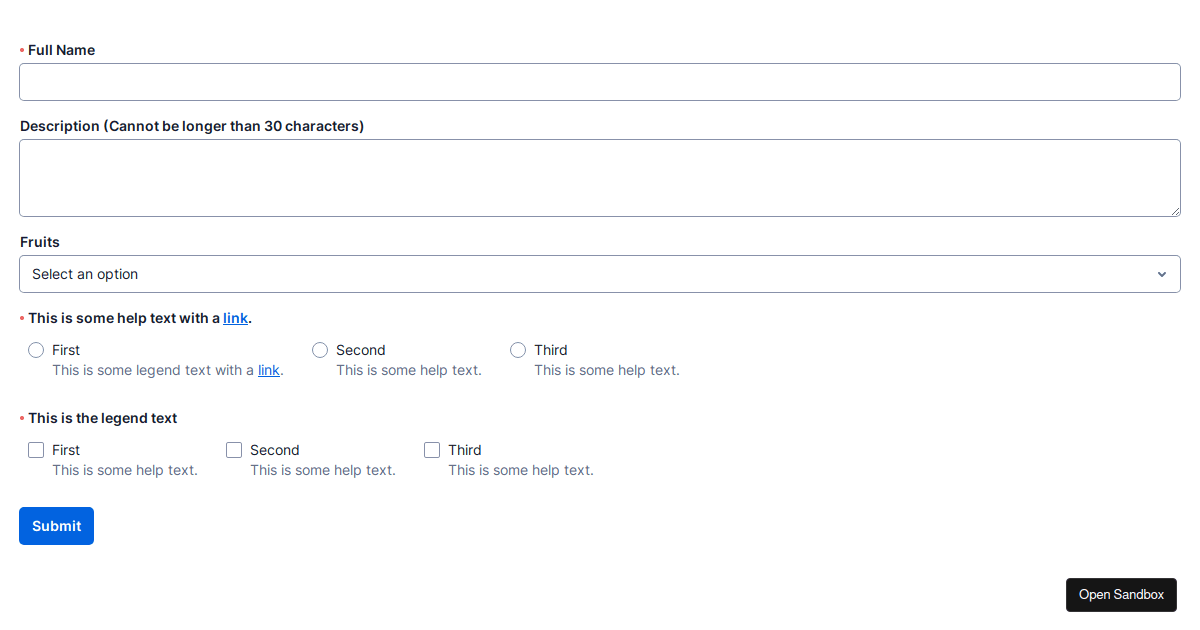Click the Fruits label
Image resolution: width=1200 pixels, height=630 pixels.
coord(39,242)
